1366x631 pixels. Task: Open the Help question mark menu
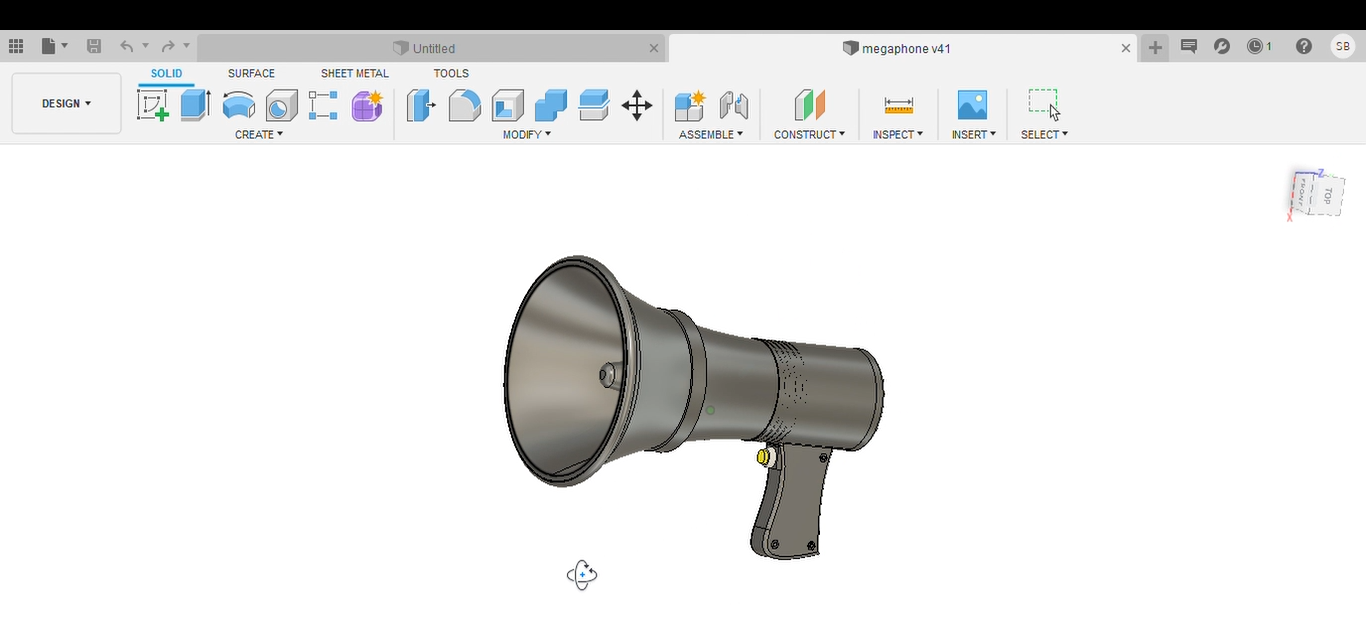(x=1304, y=46)
